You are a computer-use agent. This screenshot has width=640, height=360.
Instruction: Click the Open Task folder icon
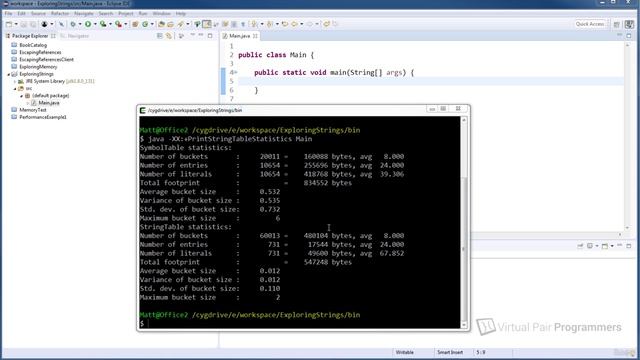point(170,24)
